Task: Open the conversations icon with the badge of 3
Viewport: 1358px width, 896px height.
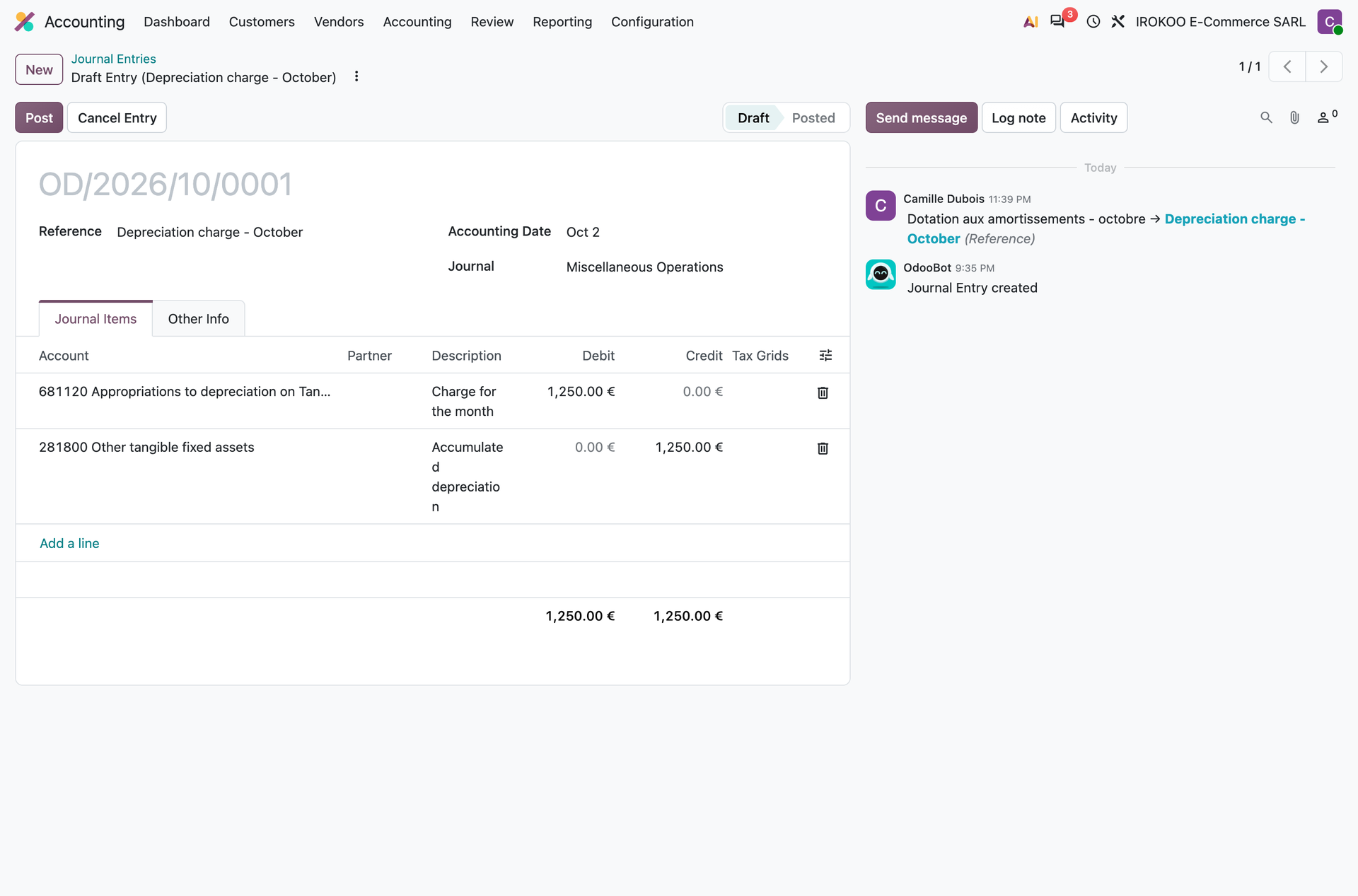Action: point(1058,21)
